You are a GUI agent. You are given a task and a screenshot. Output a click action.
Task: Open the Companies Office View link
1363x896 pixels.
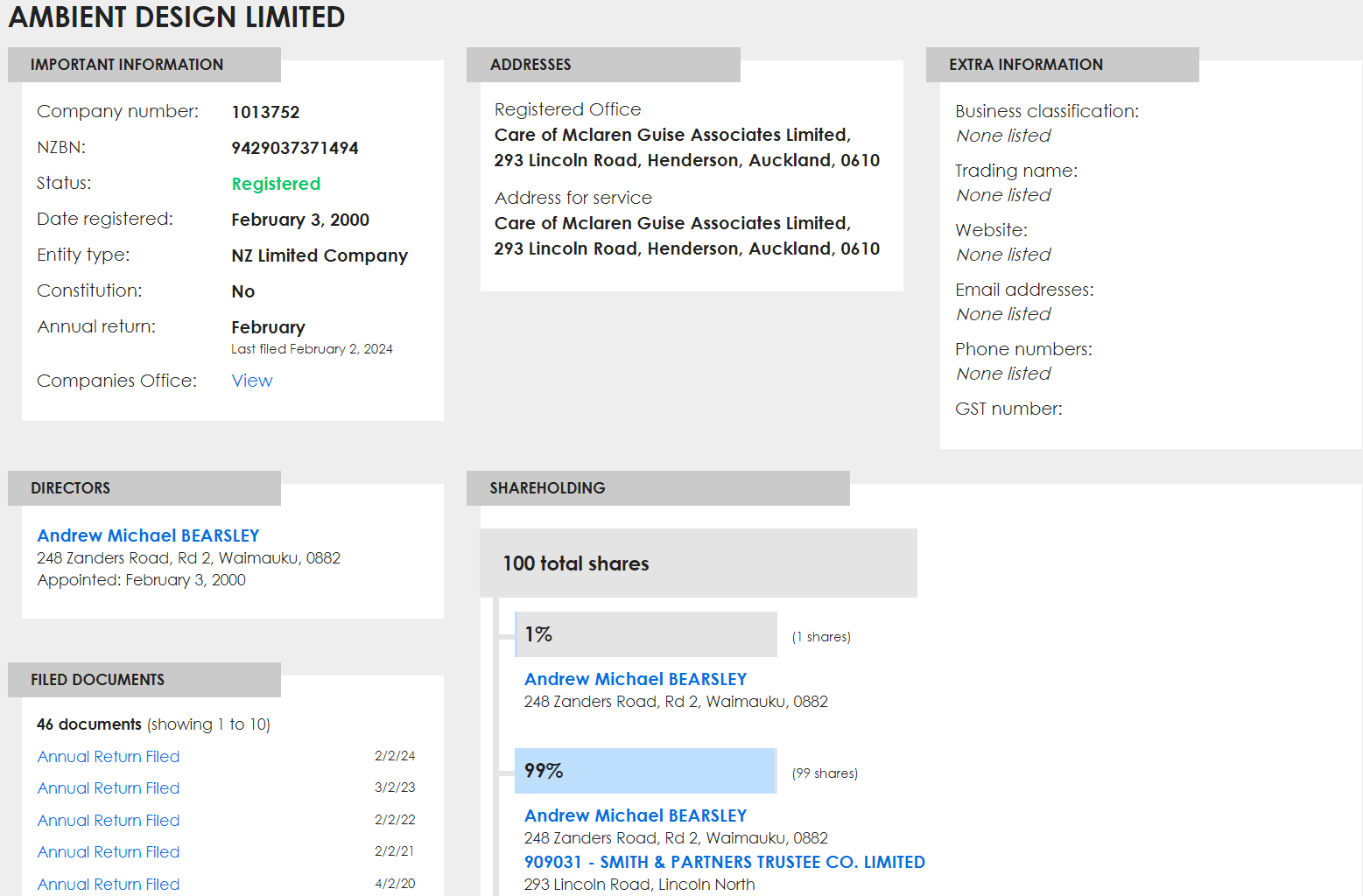(251, 381)
